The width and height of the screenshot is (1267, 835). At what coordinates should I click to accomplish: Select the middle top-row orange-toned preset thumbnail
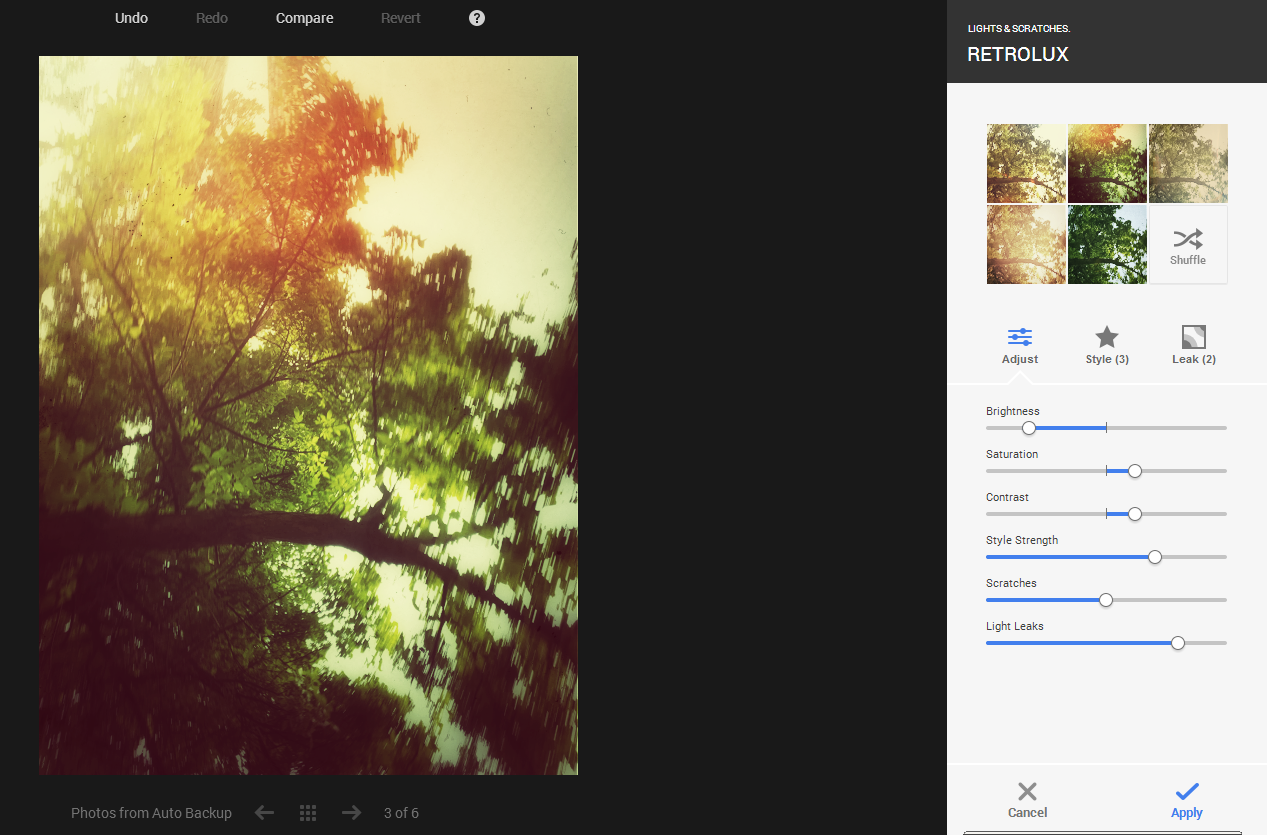click(1107, 163)
